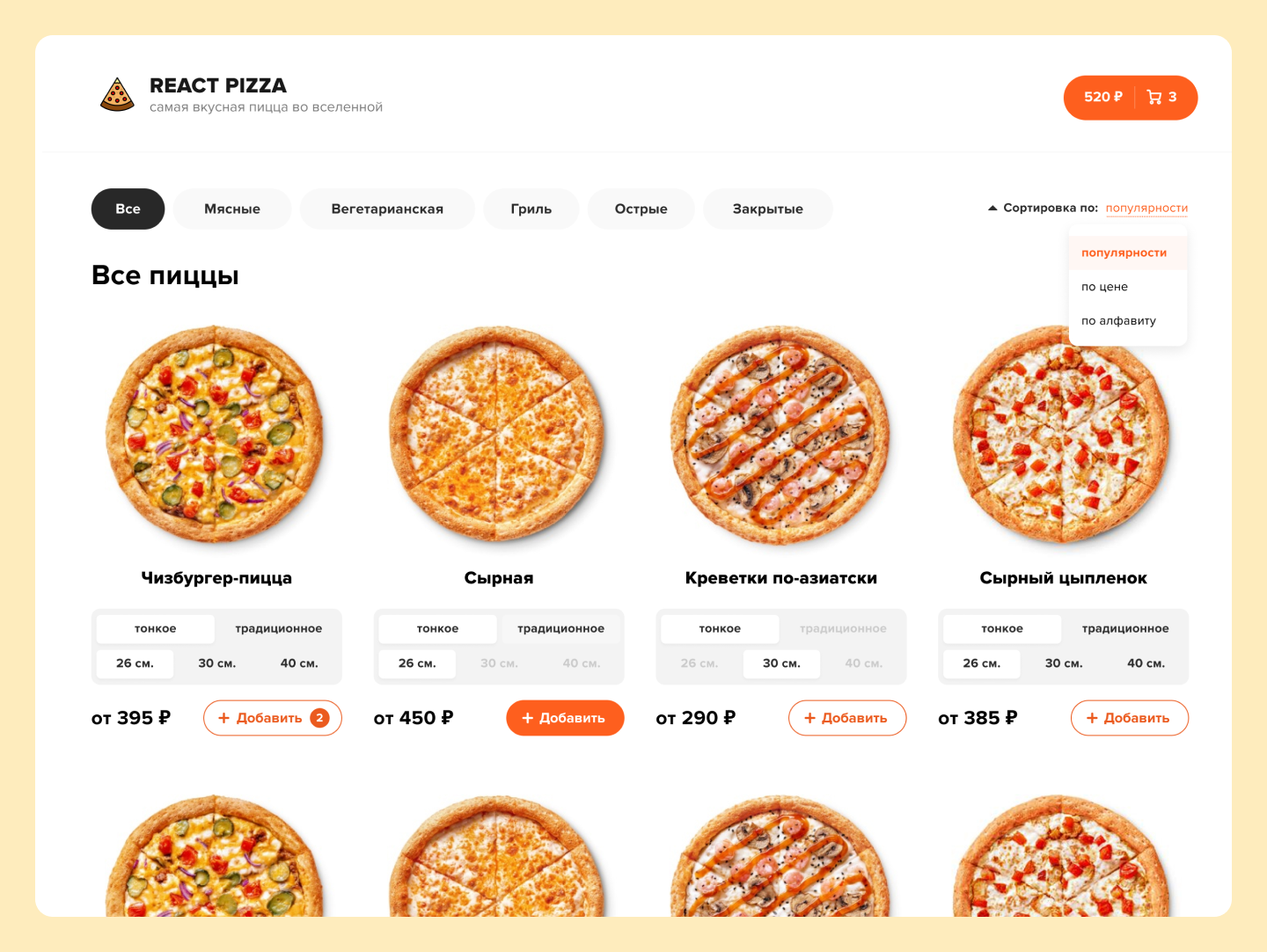Open the популярности sort dropdown link
Screen dimensions: 1267x952
pyautogui.click(x=1146, y=209)
